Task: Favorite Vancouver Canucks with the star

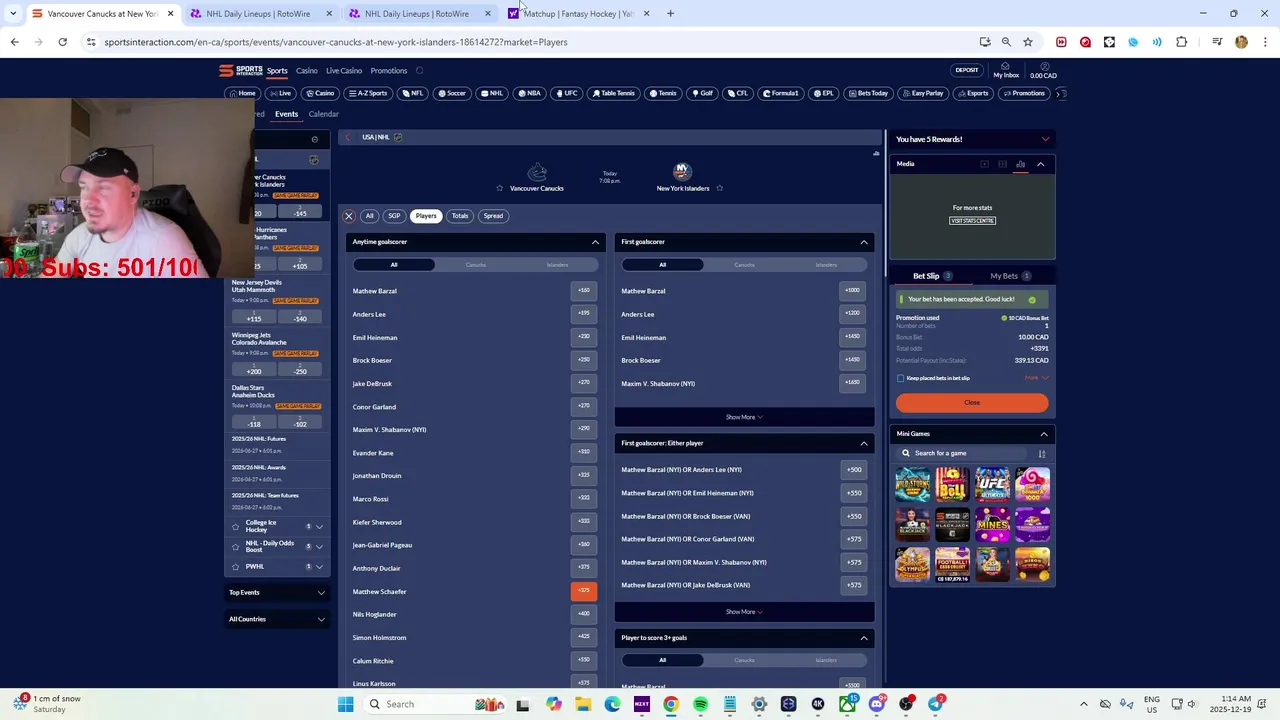Action: pos(500,188)
